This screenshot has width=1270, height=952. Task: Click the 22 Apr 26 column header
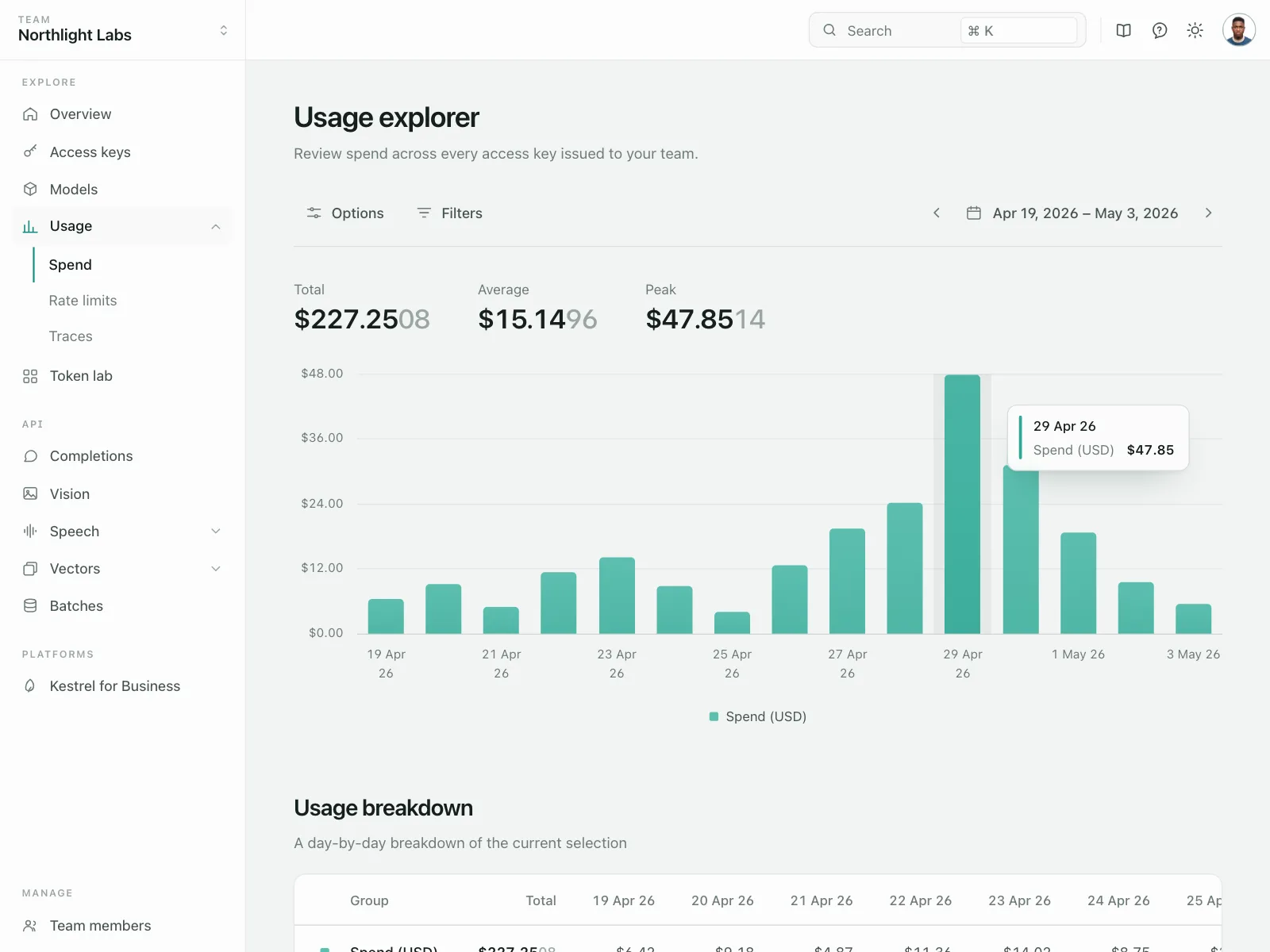pos(921,900)
